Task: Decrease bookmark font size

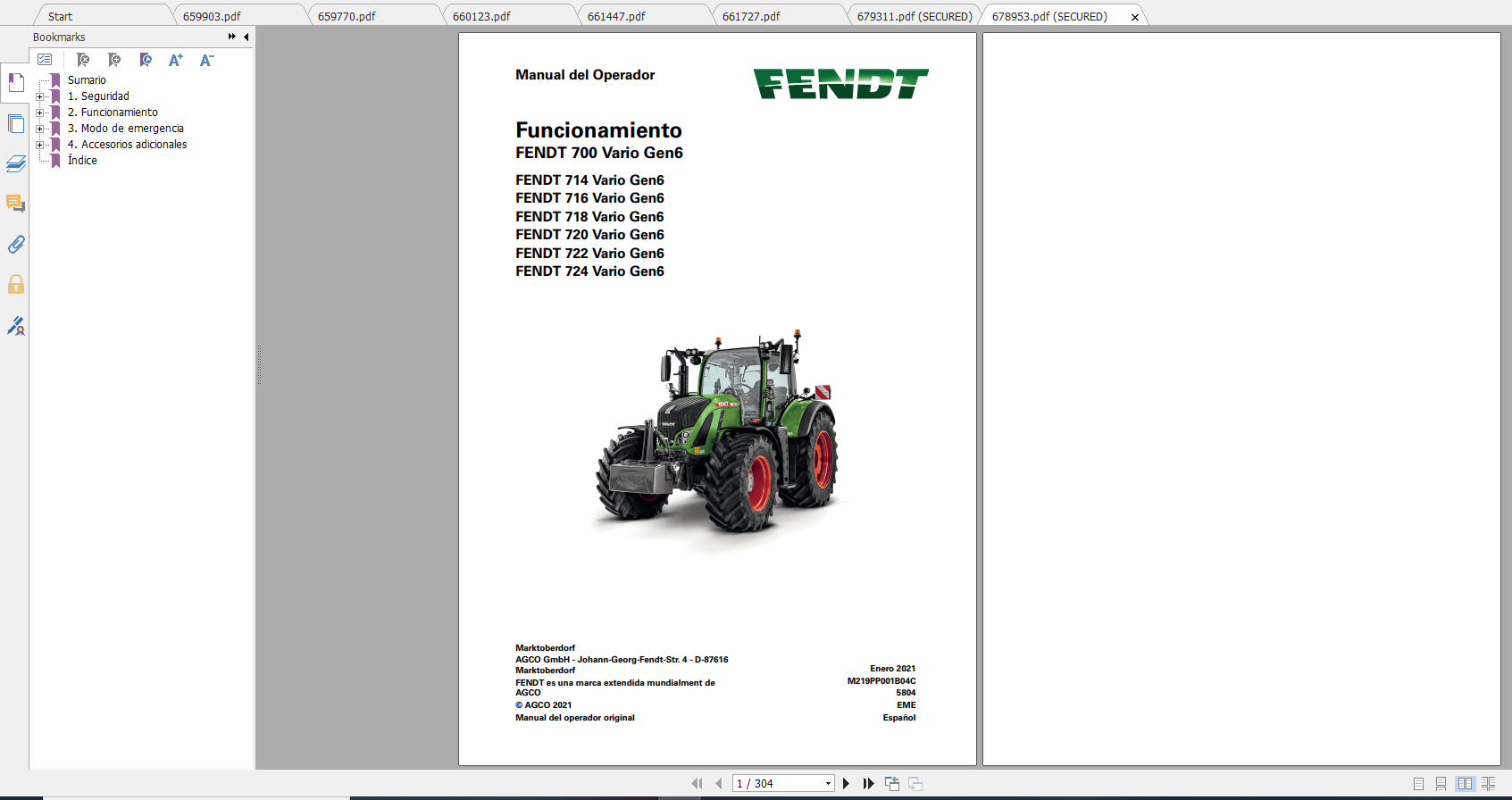Action: tap(206, 60)
